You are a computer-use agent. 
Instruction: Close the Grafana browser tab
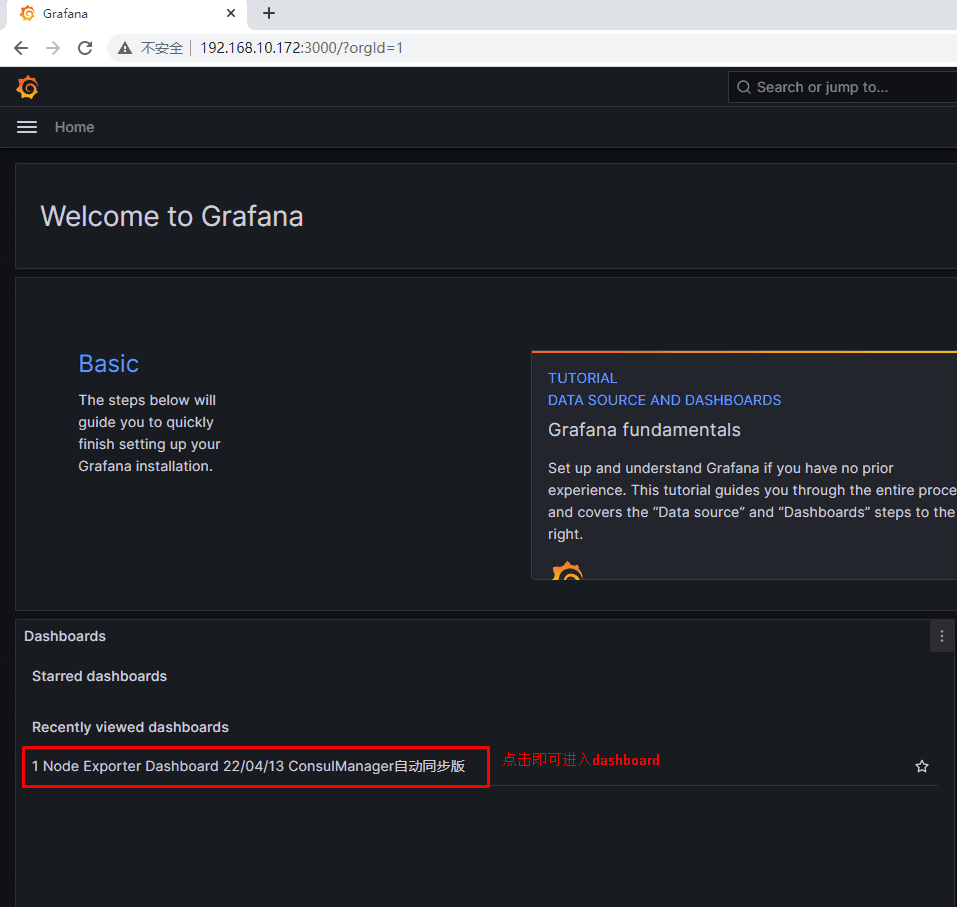click(x=231, y=13)
